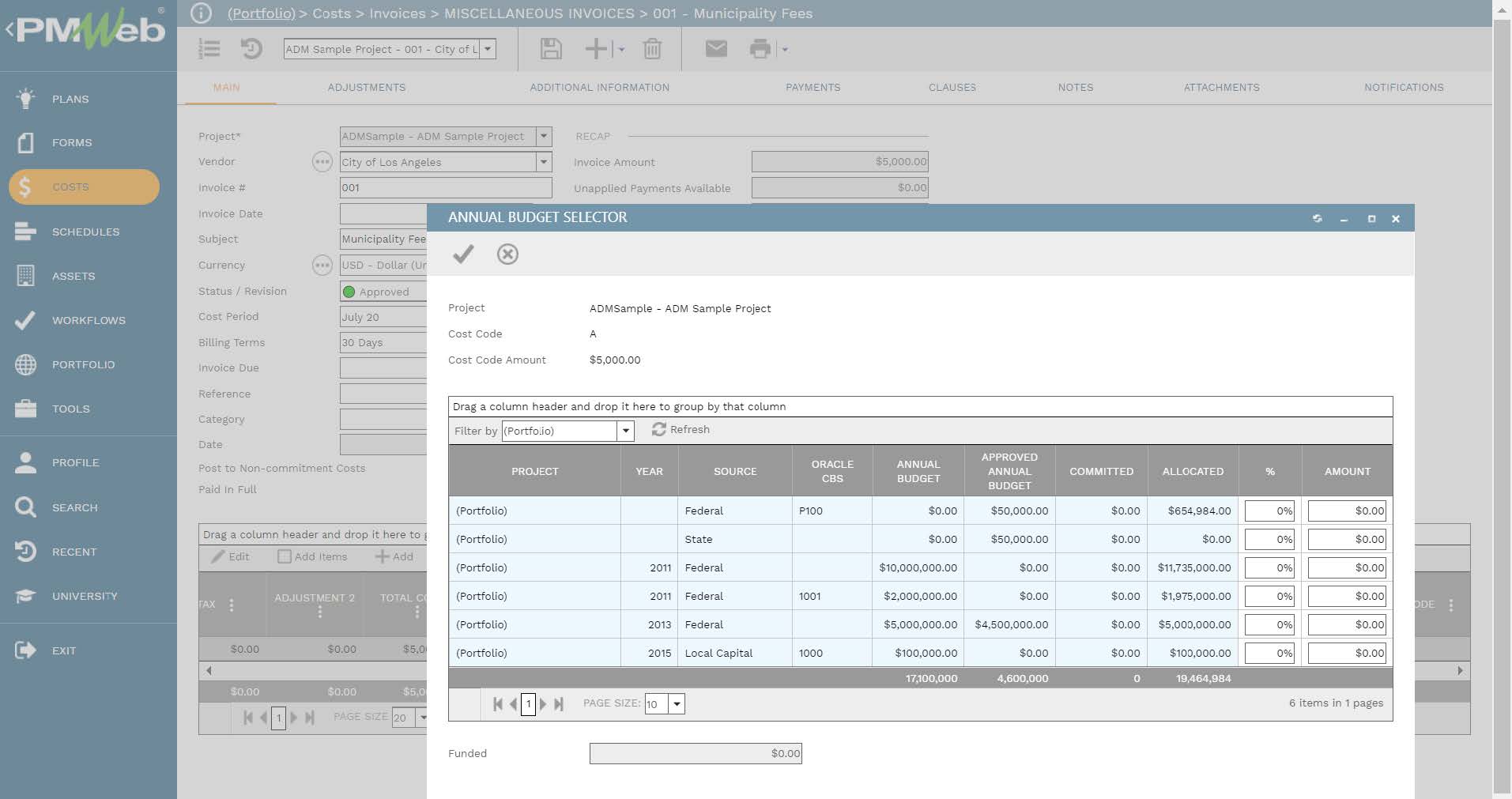Open the Notifications tab

click(x=1404, y=88)
